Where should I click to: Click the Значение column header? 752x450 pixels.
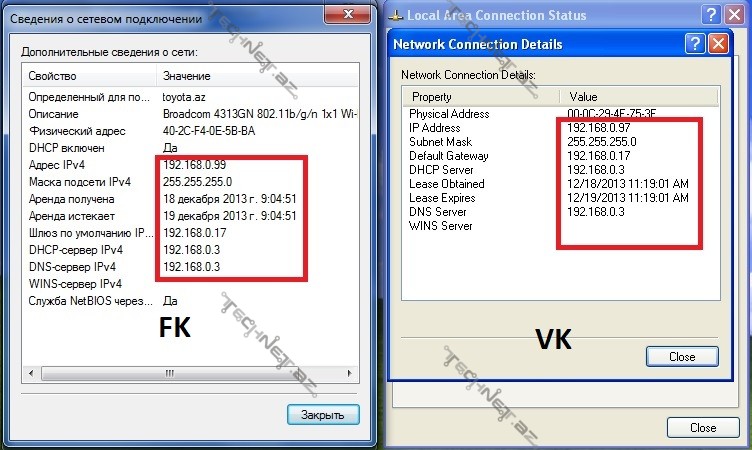click(x=257, y=76)
